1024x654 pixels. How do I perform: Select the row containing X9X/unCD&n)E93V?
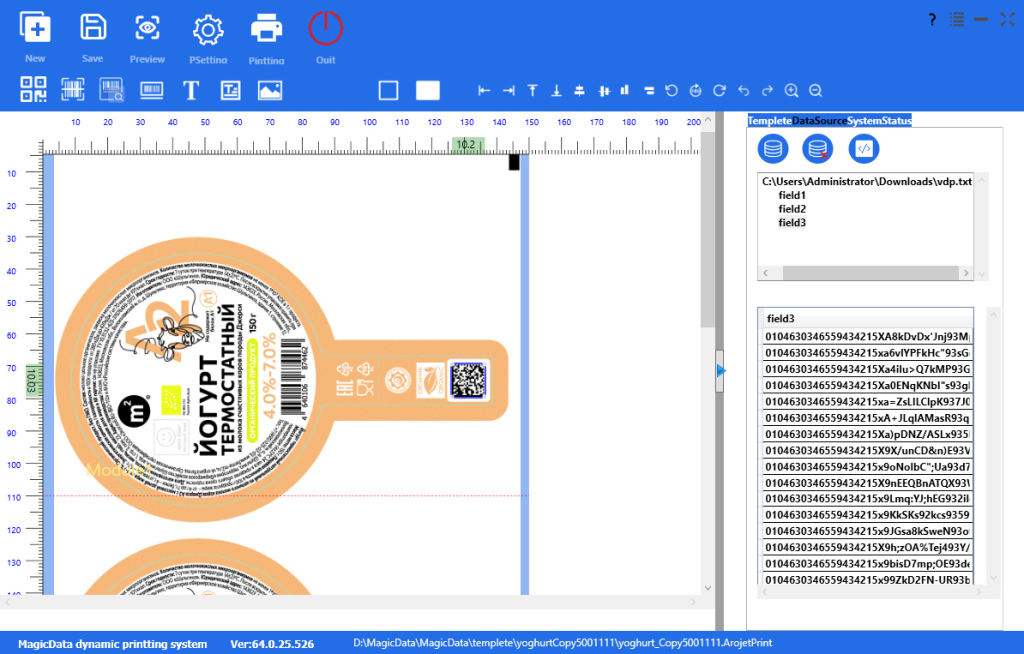point(867,450)
